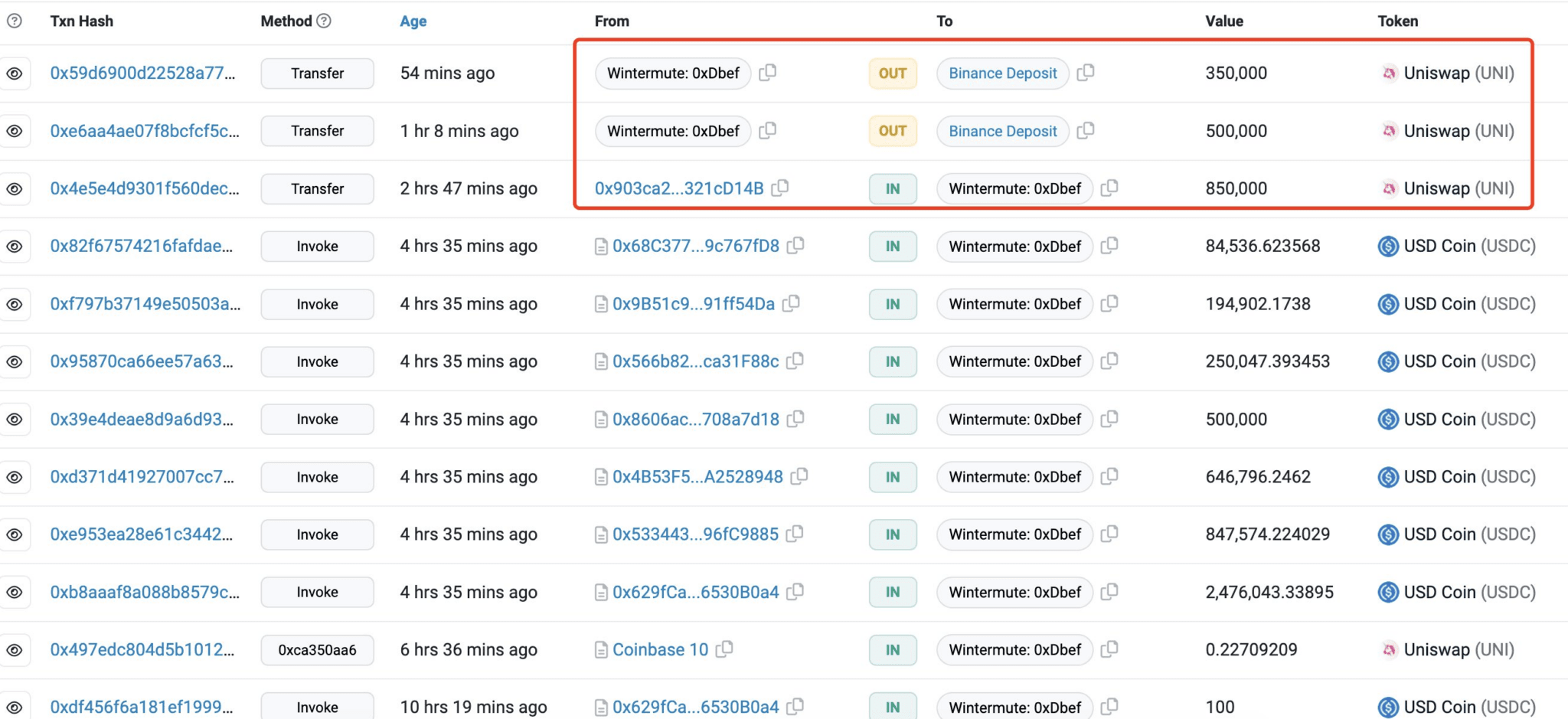Click eye icon for txn 0x95870ca66ee57a63
Image resolution: width=1568 pixels, height=719 pixels.
pyautogui.click(x=15, y=361)
